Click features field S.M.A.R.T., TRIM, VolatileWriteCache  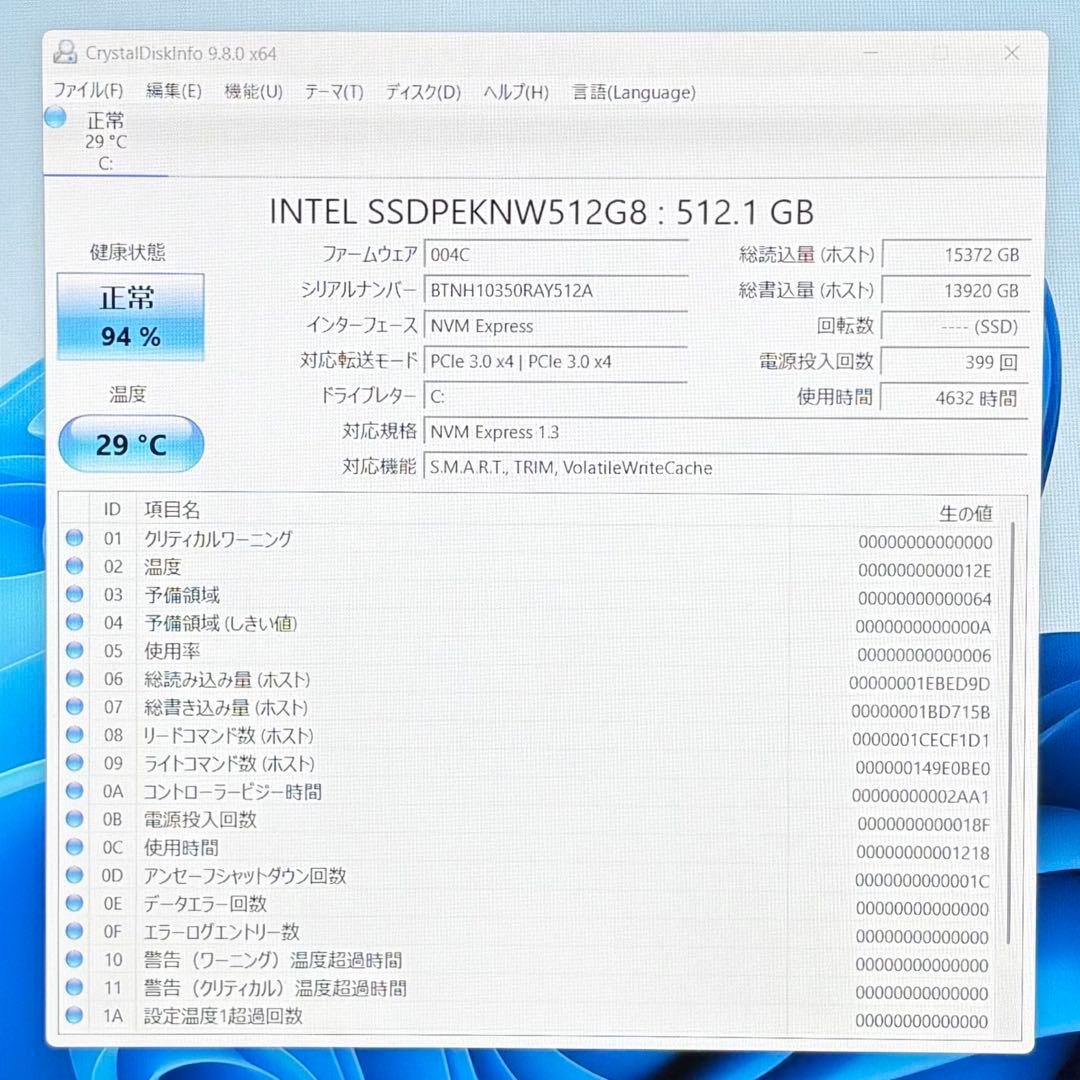coord(726,468)
